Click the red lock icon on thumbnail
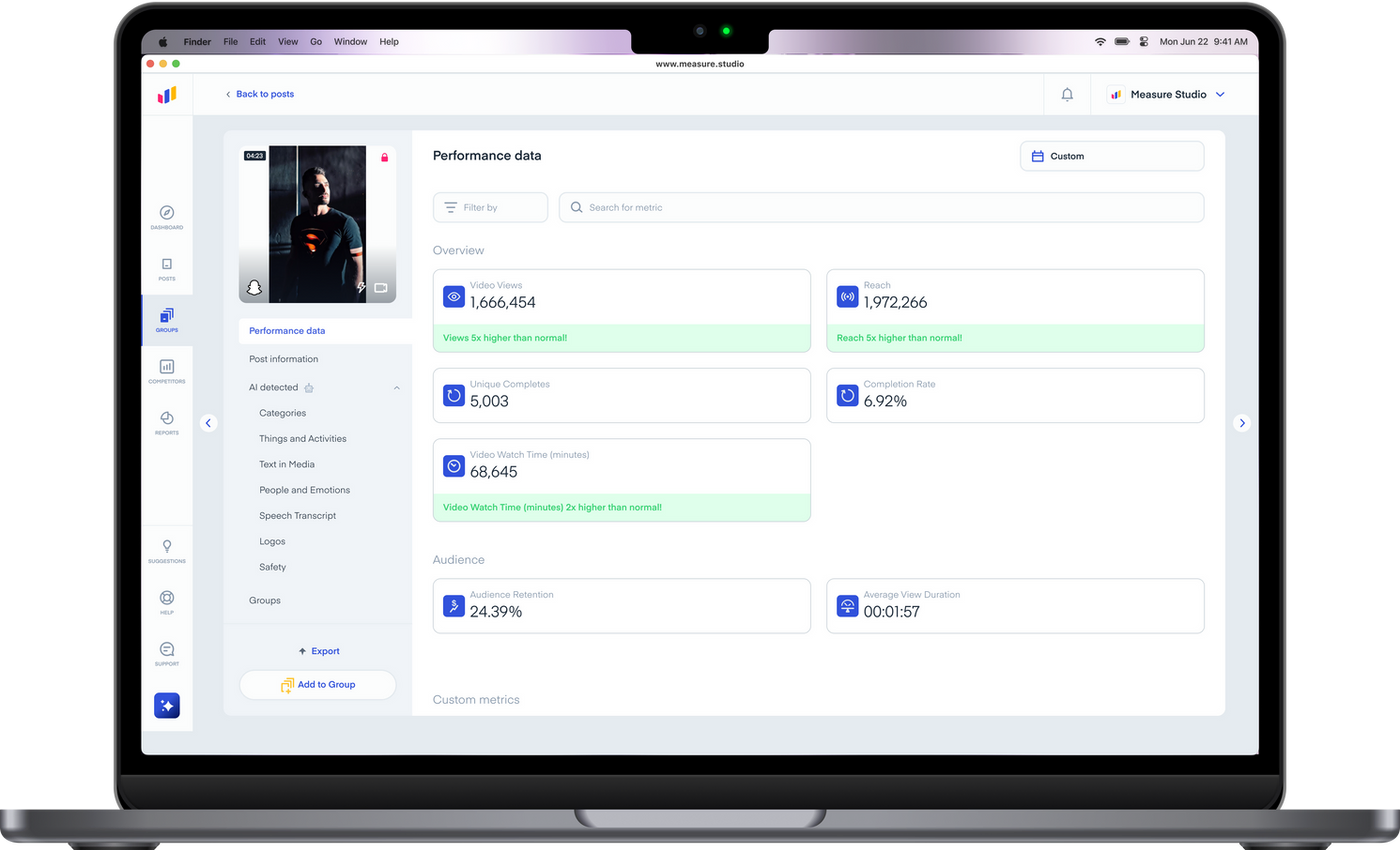 click(x=384, y=157)
